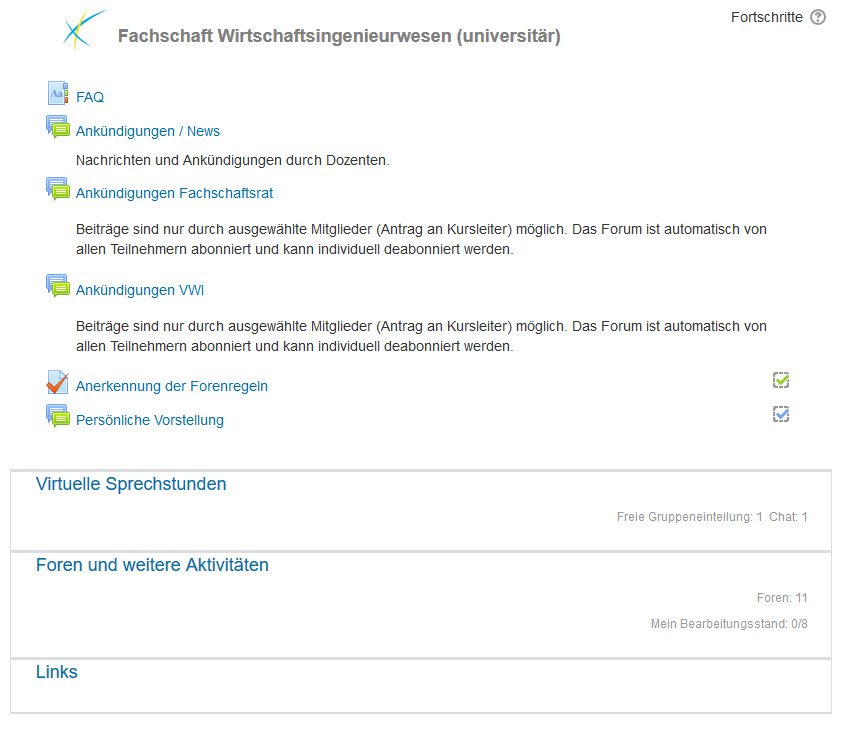The height and width of the screenshot is (729, 847).
Task: Click the Fortschritte help question mark icon
Action: pyautogui.click(x=818, y=17)
